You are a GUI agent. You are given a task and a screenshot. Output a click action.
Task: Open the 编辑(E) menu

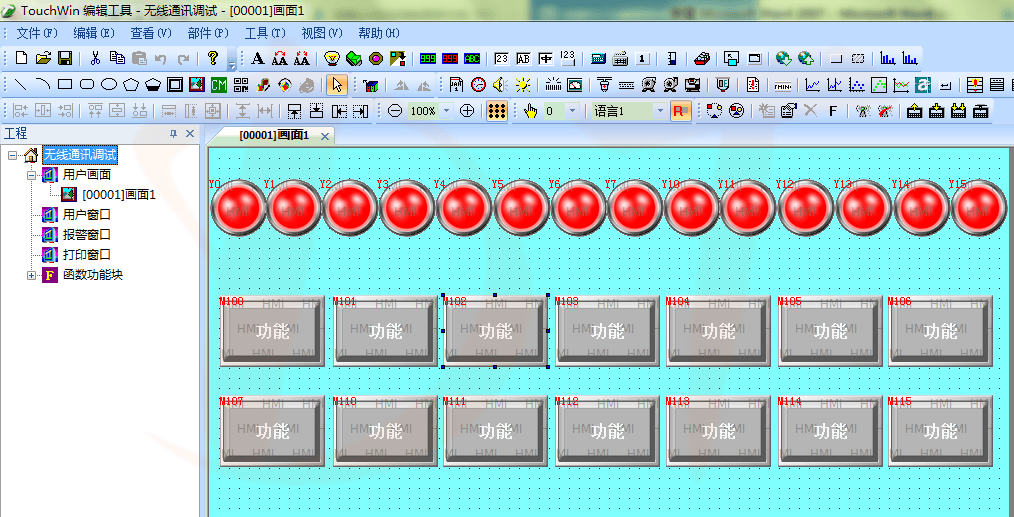click(94, 33)
